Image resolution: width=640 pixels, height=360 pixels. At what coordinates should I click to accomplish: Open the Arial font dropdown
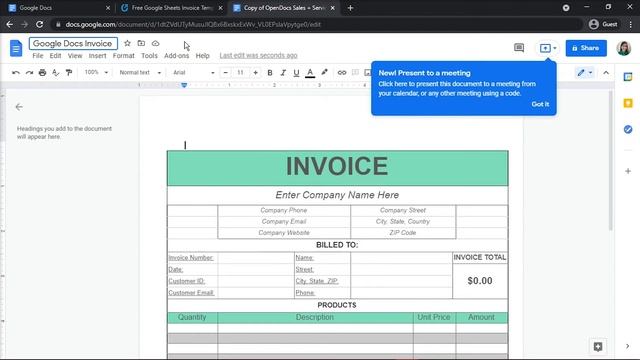[x=193, y=73]
